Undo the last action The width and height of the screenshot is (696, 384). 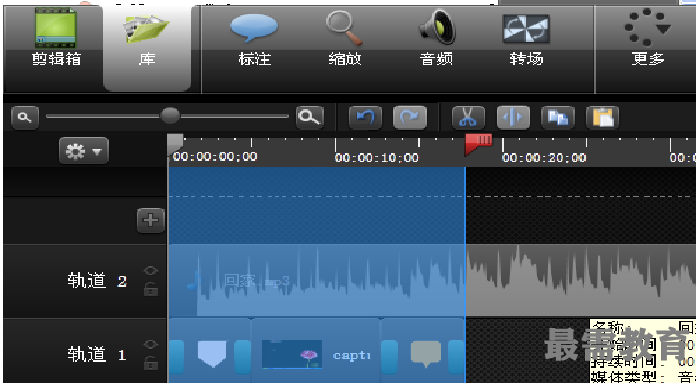point(365,118)
